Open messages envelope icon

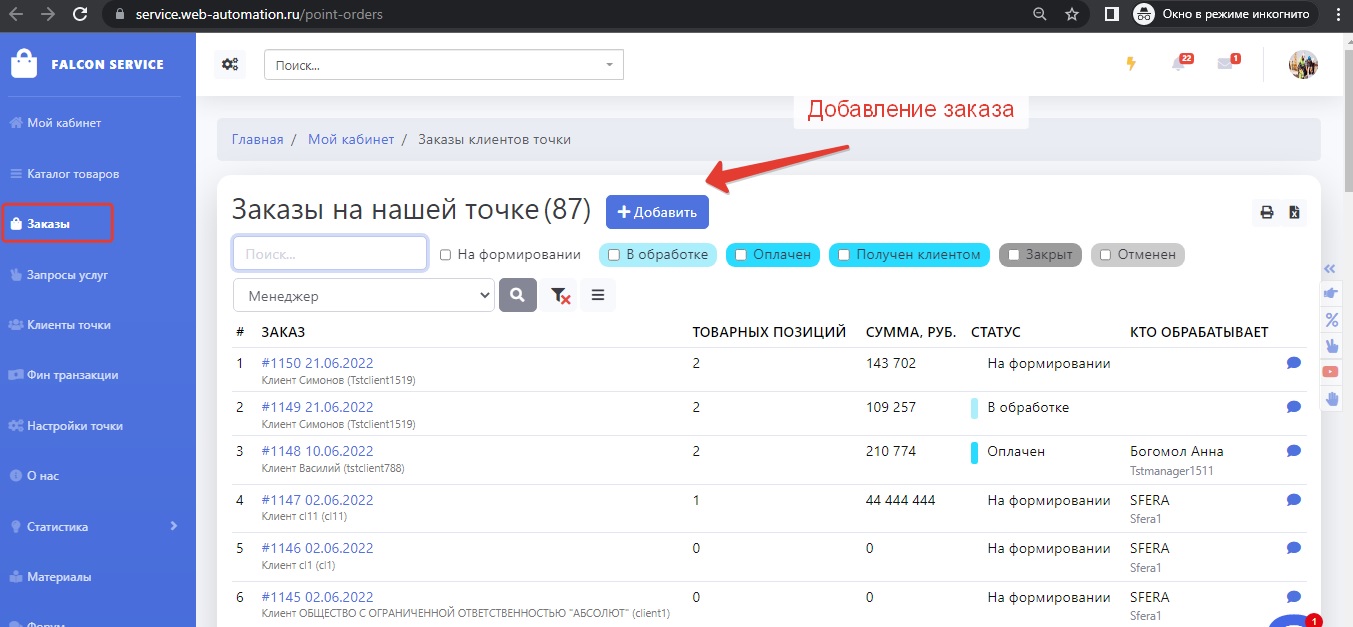[1225, 64]
